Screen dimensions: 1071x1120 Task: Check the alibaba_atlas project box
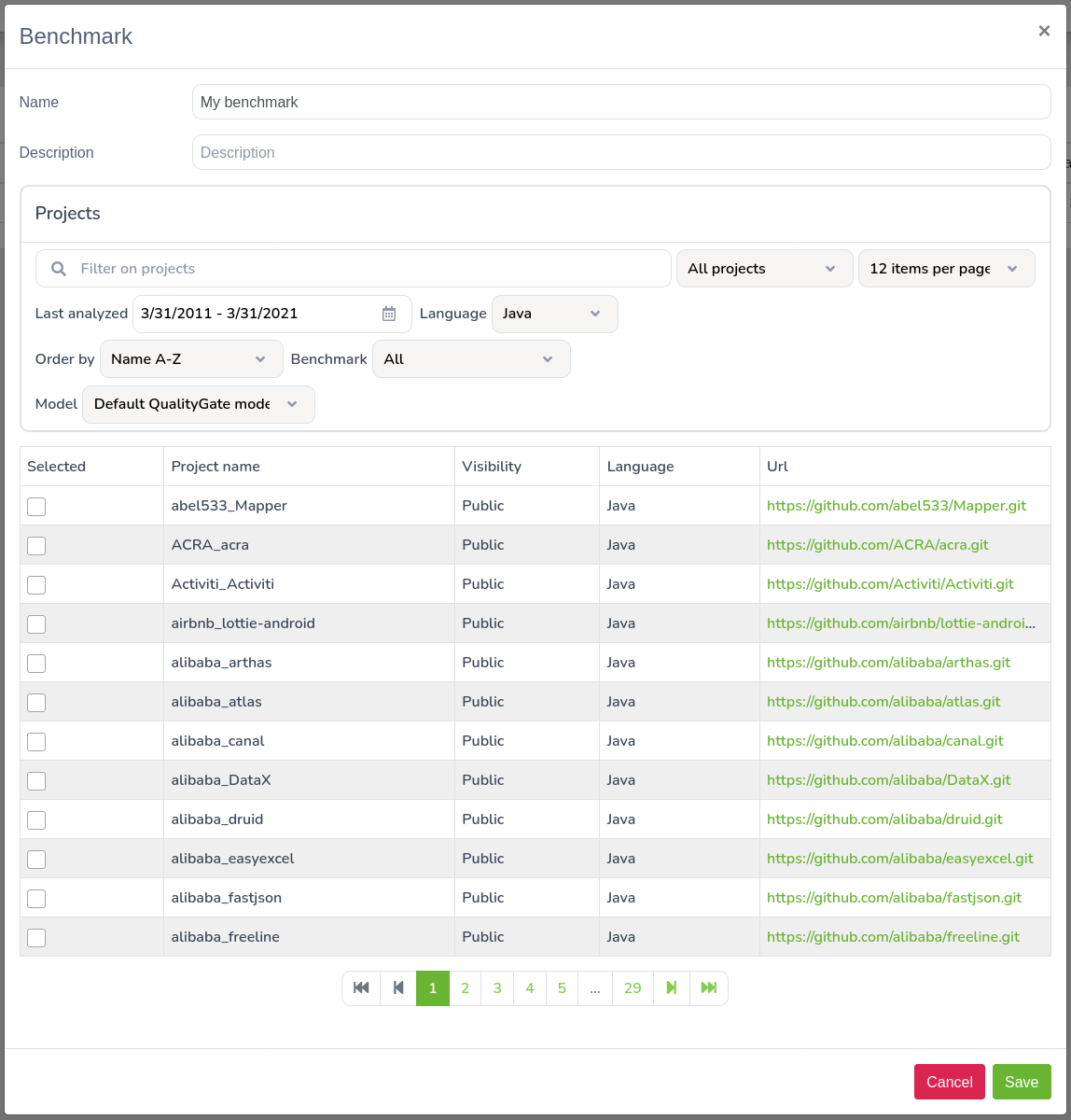[36, 703]
